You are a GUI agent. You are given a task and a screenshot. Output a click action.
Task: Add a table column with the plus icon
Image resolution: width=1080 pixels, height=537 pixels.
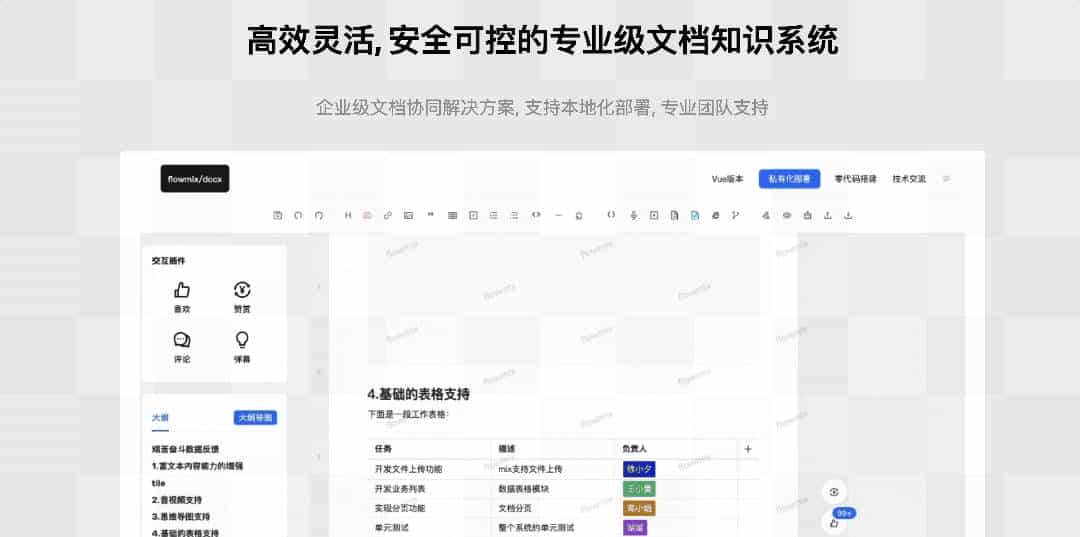tap(748, 449)
